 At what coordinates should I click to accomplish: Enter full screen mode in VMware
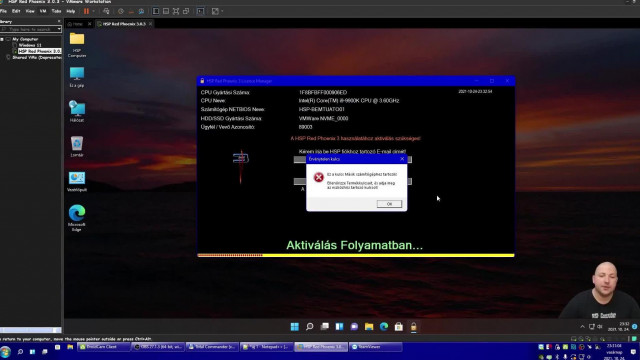coord(176,11)
